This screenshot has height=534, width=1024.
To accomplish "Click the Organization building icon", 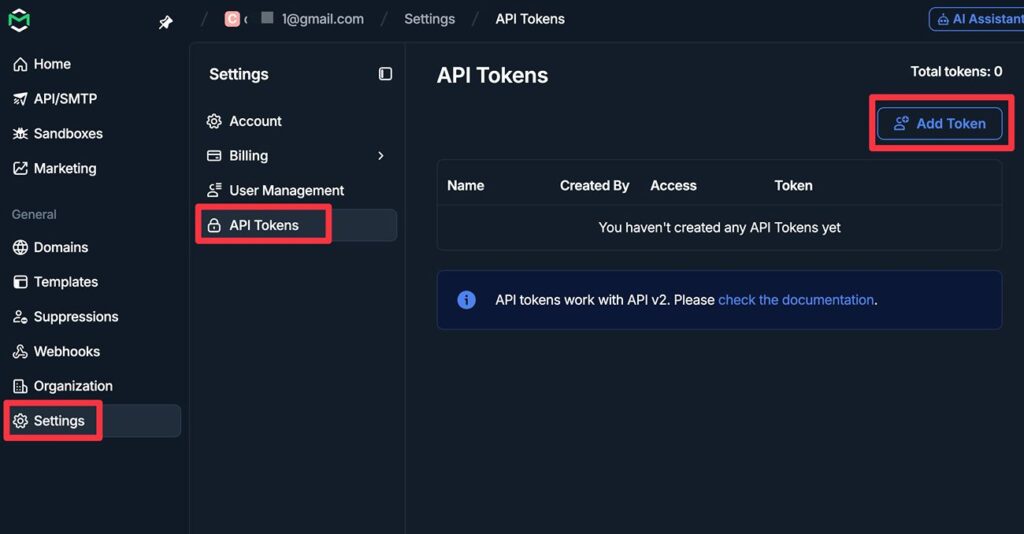I will pos(20,386).
